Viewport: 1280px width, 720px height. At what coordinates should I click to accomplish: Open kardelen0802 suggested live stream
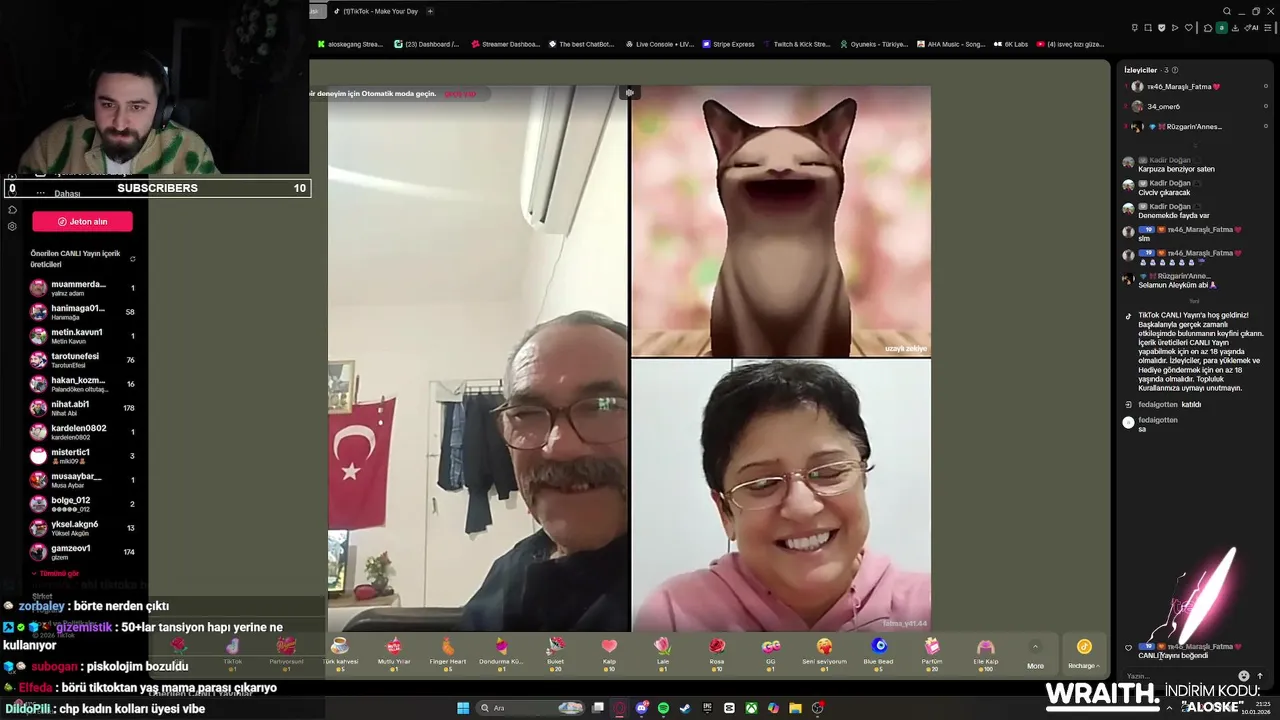(82, 432)
